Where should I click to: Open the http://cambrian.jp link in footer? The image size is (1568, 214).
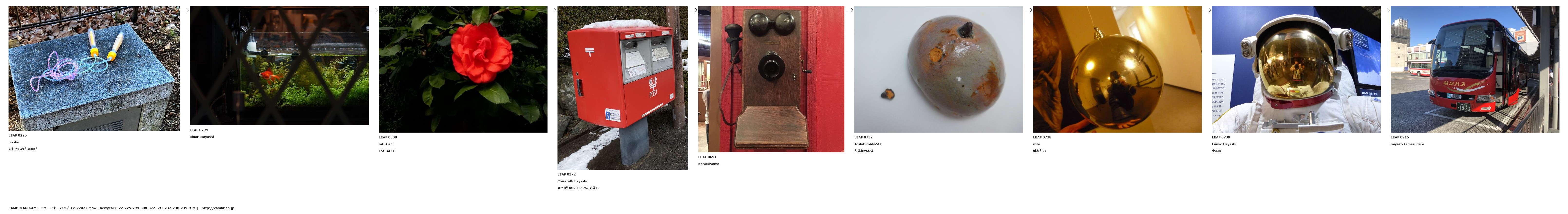pyautogui.click(x=218, y=208)
